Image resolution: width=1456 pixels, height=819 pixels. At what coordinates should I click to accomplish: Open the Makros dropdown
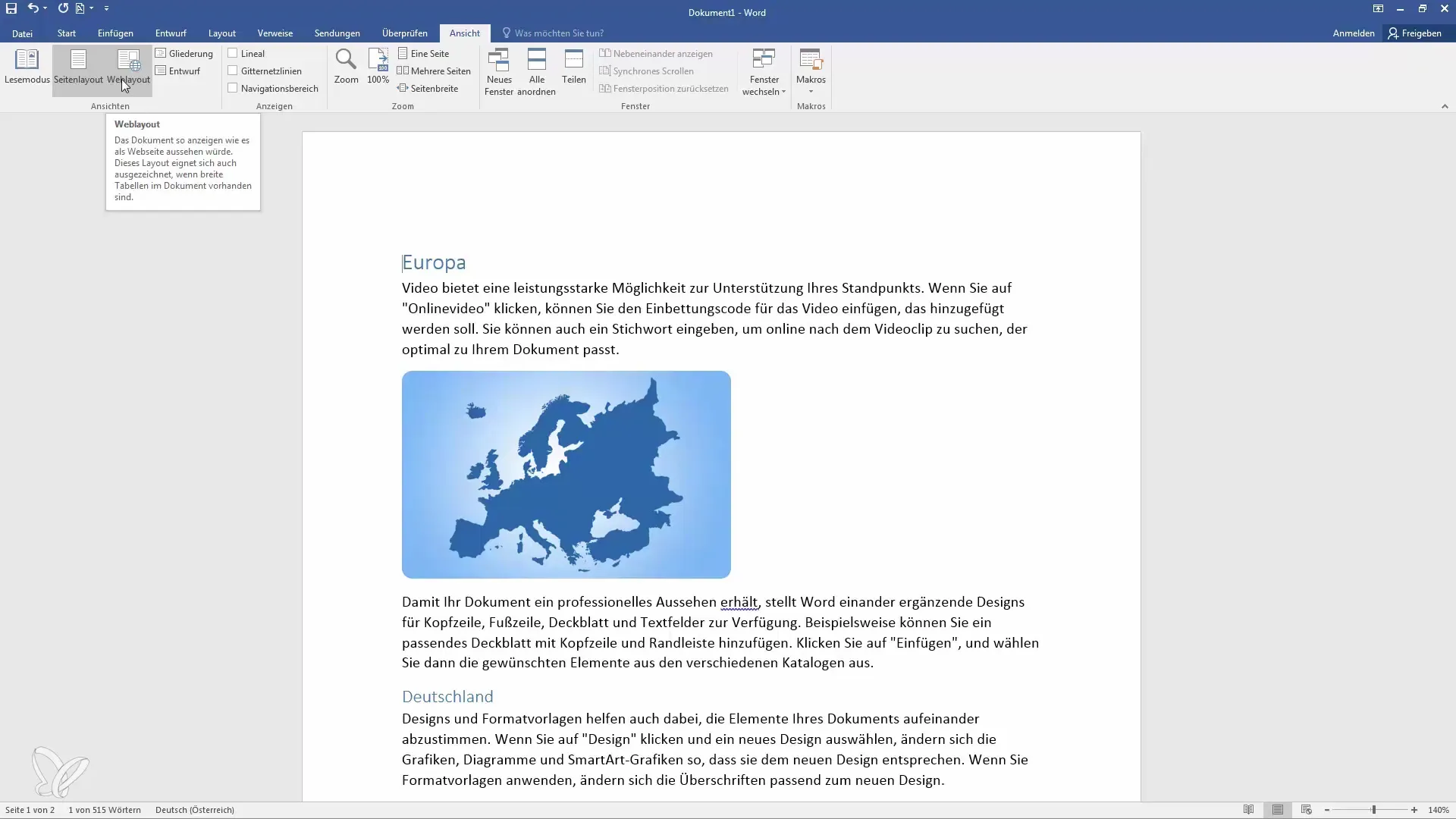(x=811, y=72)
